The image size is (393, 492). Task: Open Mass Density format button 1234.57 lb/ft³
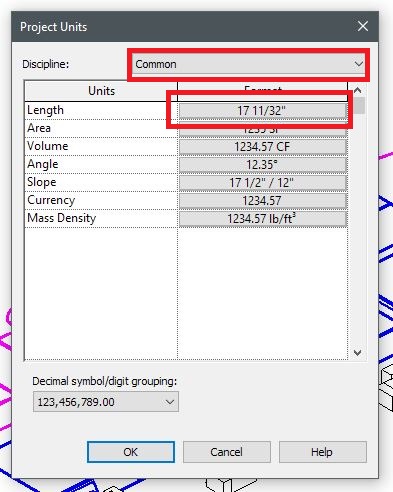click(263, 219)
